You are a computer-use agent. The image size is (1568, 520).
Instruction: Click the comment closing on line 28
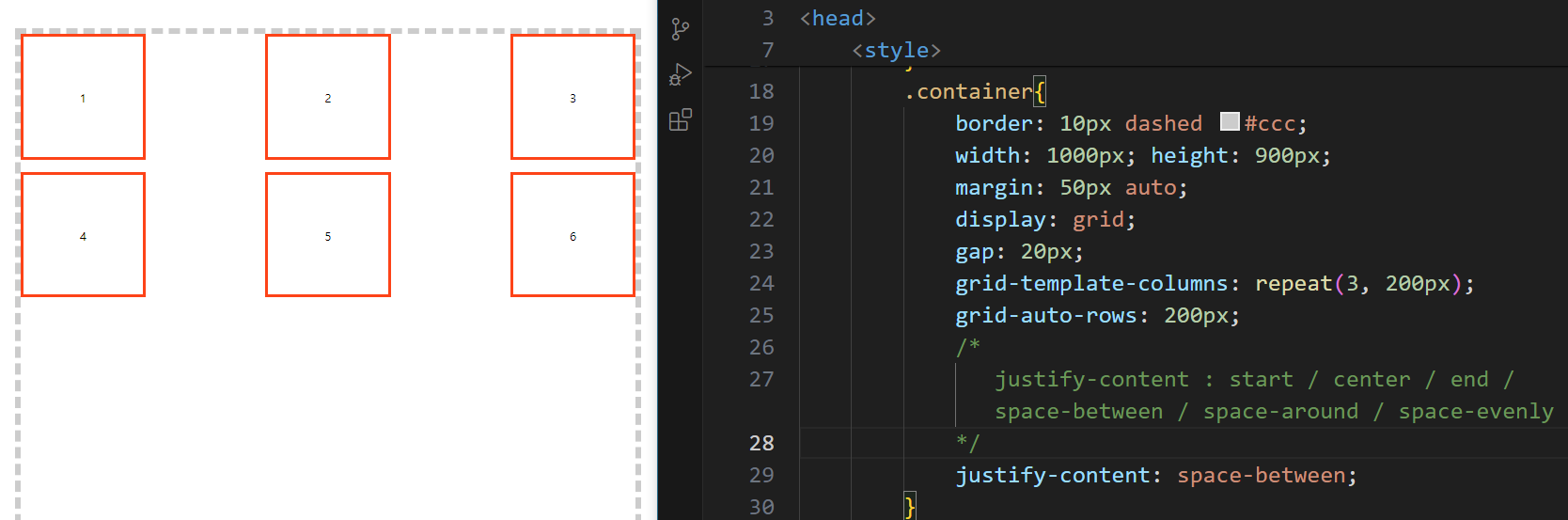(968, 443)
